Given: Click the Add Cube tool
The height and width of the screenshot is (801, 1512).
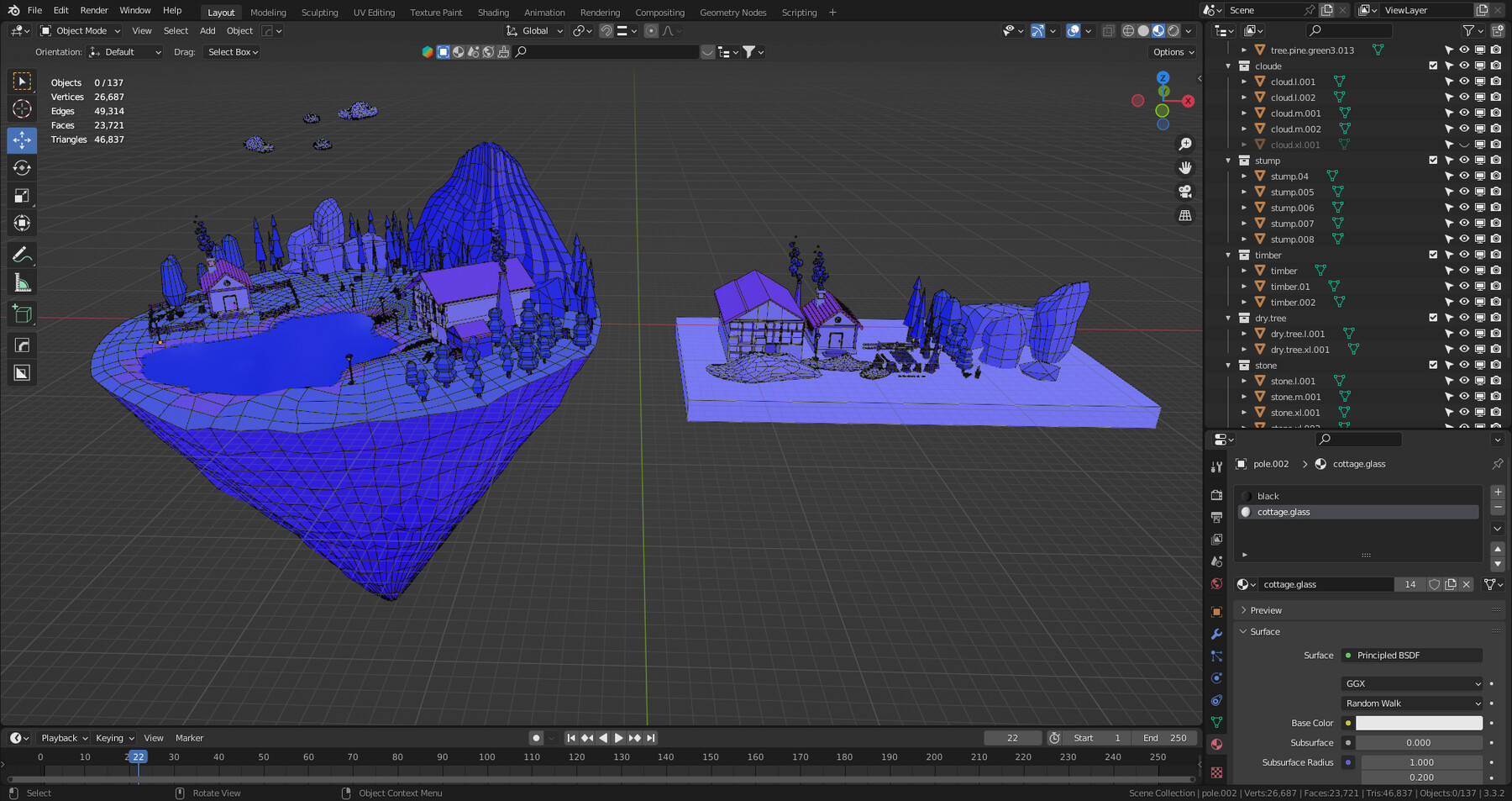Looking at the screenshot, I should 22,314.
